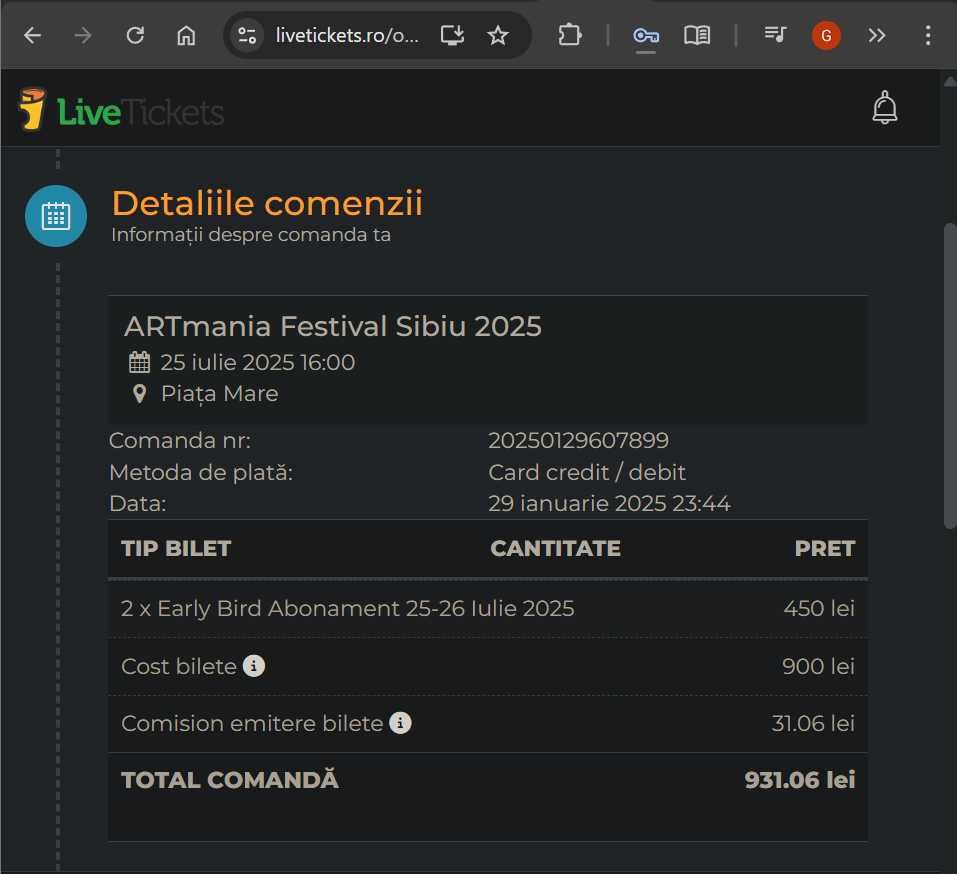Select the 450 lei price
The height and width of the screenshot is (874, 957).
click(819, 609)
